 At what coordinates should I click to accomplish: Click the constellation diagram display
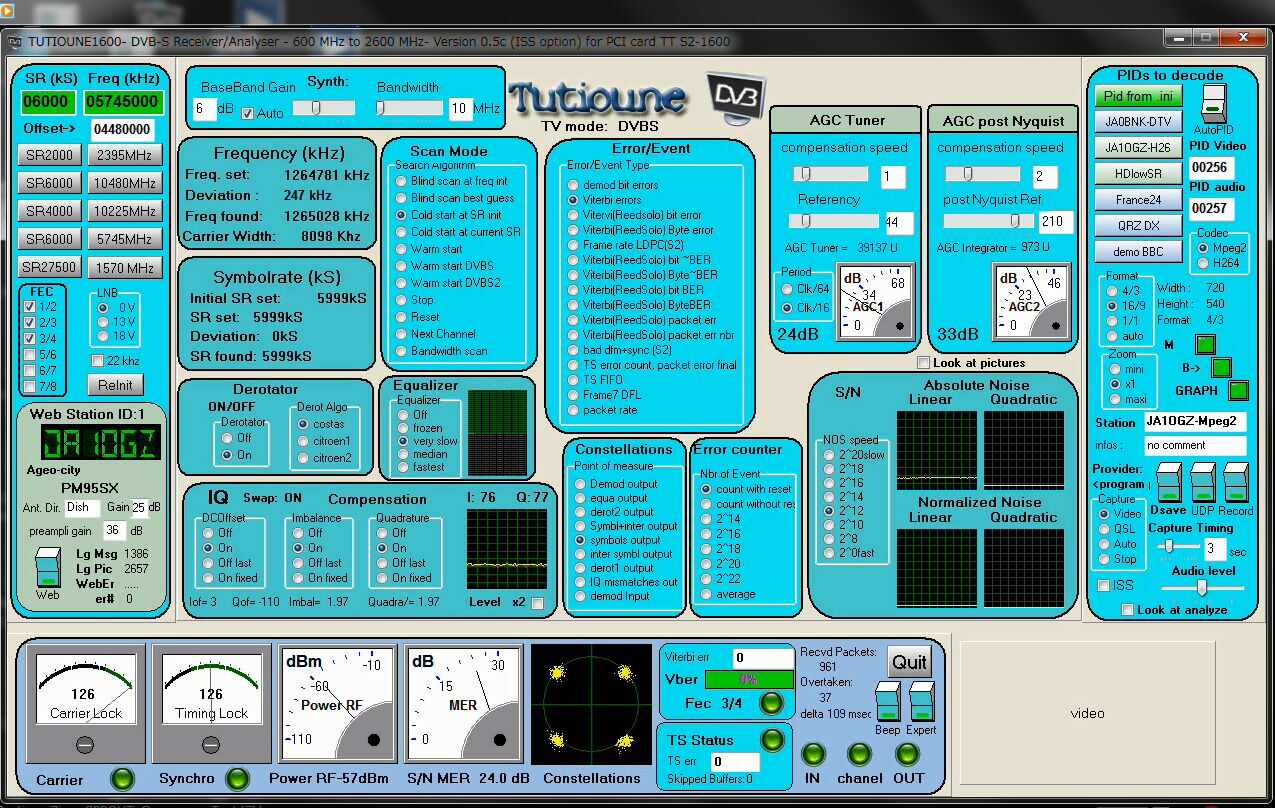coord(592,705)
